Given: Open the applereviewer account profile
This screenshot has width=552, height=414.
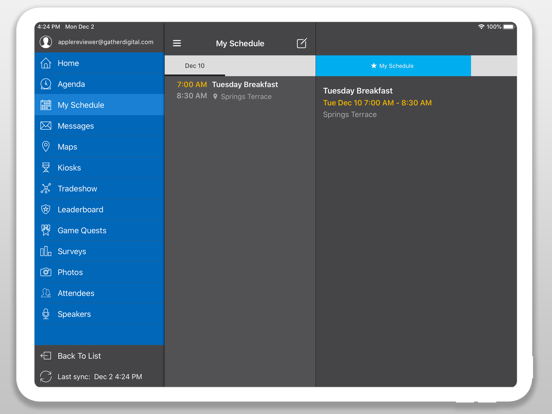Looking at the screenshot, I should click(99, 42).
